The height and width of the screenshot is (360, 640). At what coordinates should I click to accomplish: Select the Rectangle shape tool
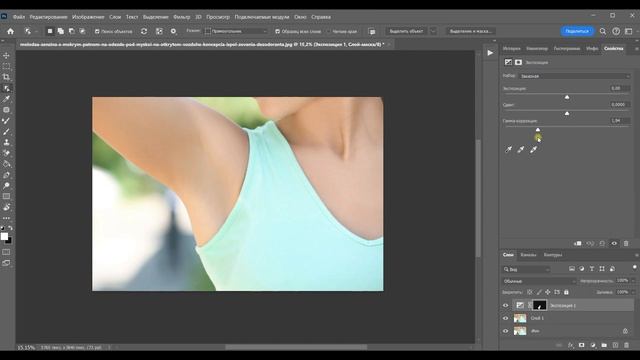pyautogui.click(x=6, y=196)
